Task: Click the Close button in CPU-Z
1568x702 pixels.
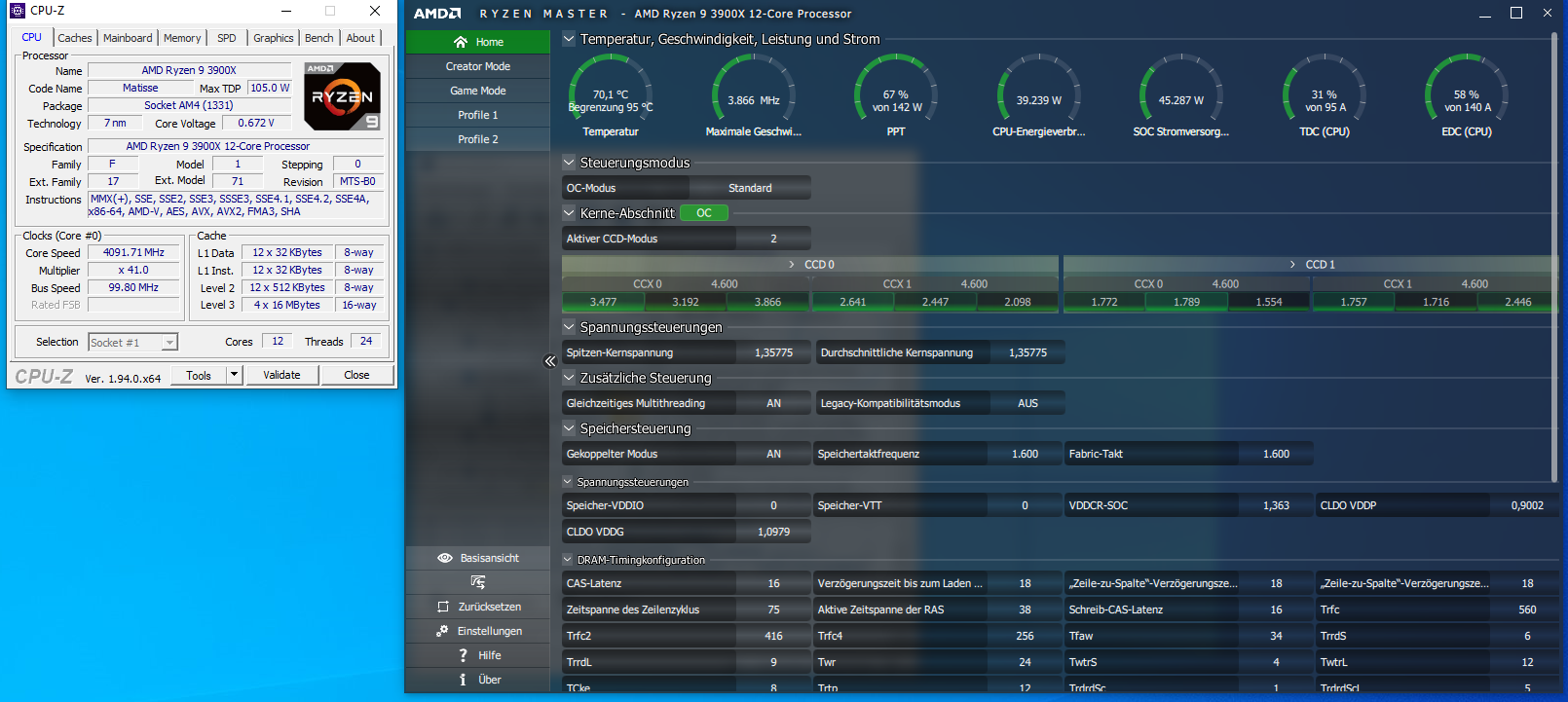Action: 356,375
